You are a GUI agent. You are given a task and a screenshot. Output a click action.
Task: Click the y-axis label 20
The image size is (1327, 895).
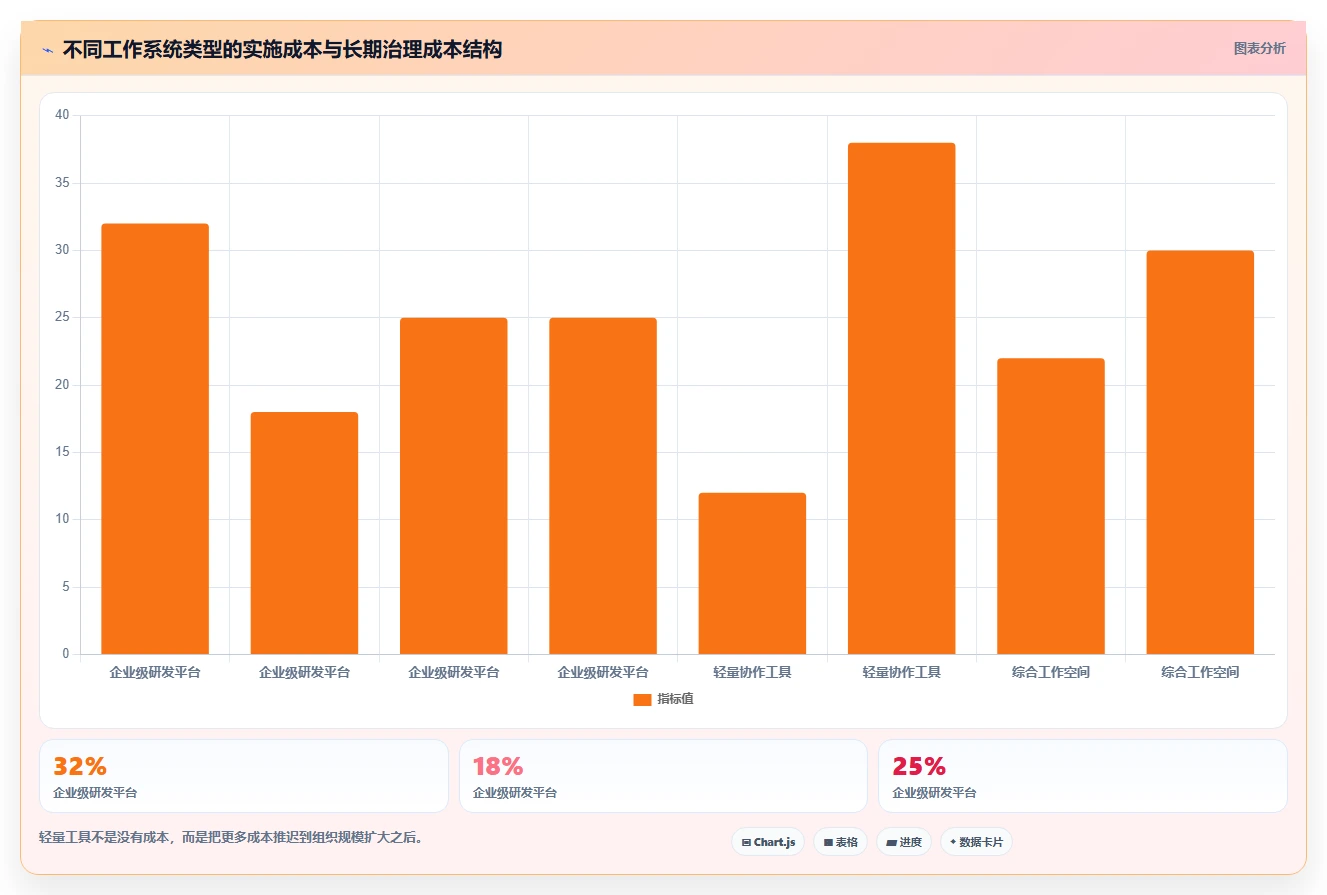62,385
